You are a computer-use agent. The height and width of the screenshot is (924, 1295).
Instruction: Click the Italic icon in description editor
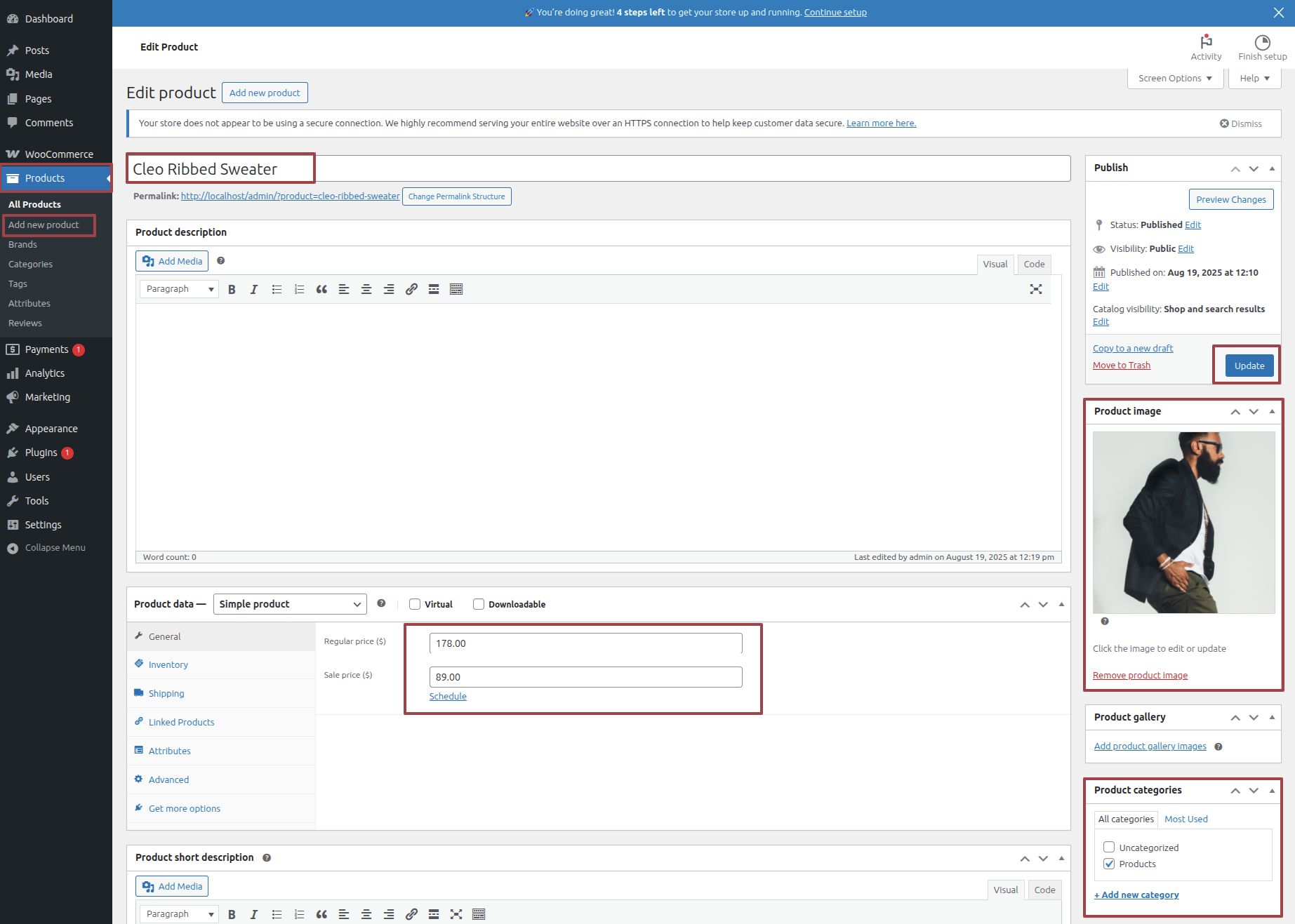254,289
